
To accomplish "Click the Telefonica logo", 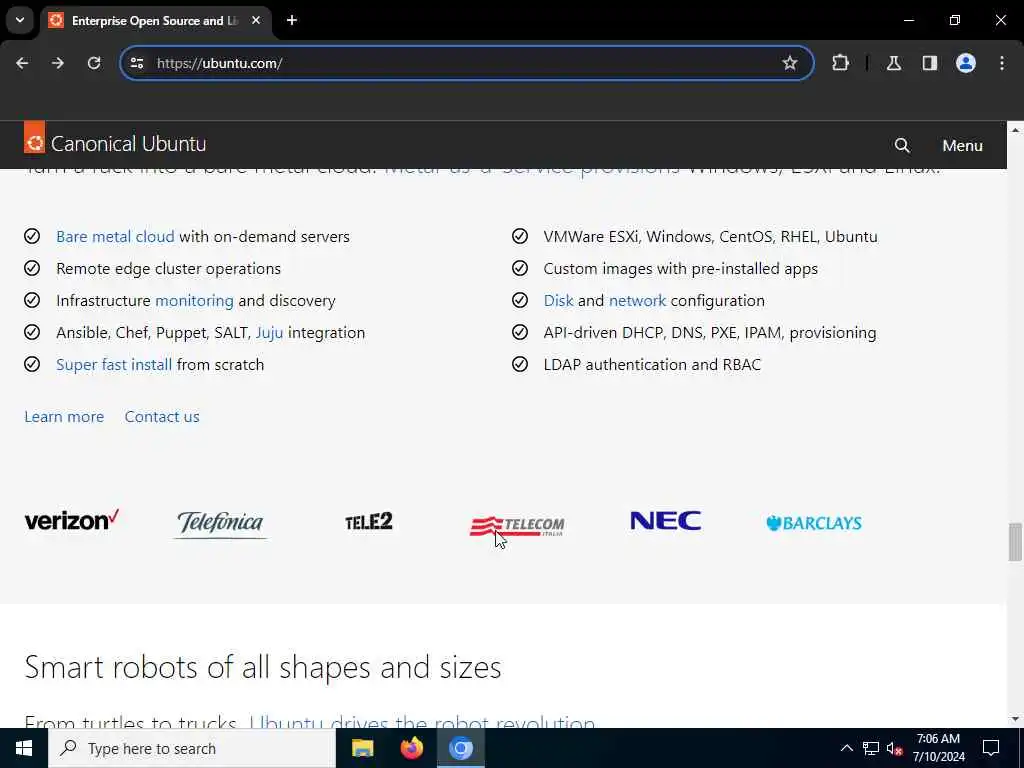I will 220,524.
